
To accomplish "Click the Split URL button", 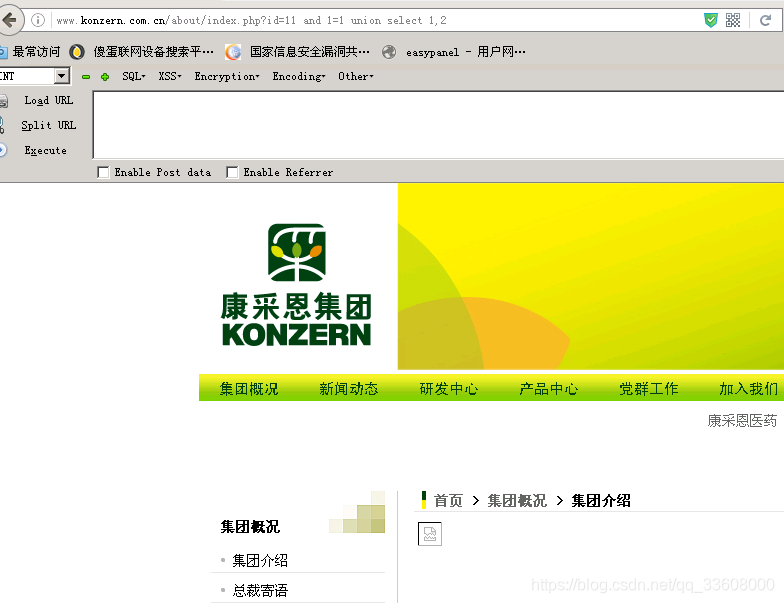I will click(48, 125).
